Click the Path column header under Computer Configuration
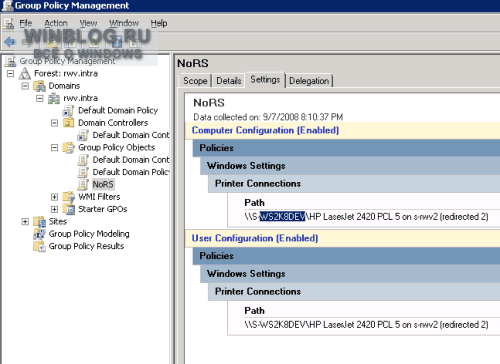500x364 pixels. (254, 203)
